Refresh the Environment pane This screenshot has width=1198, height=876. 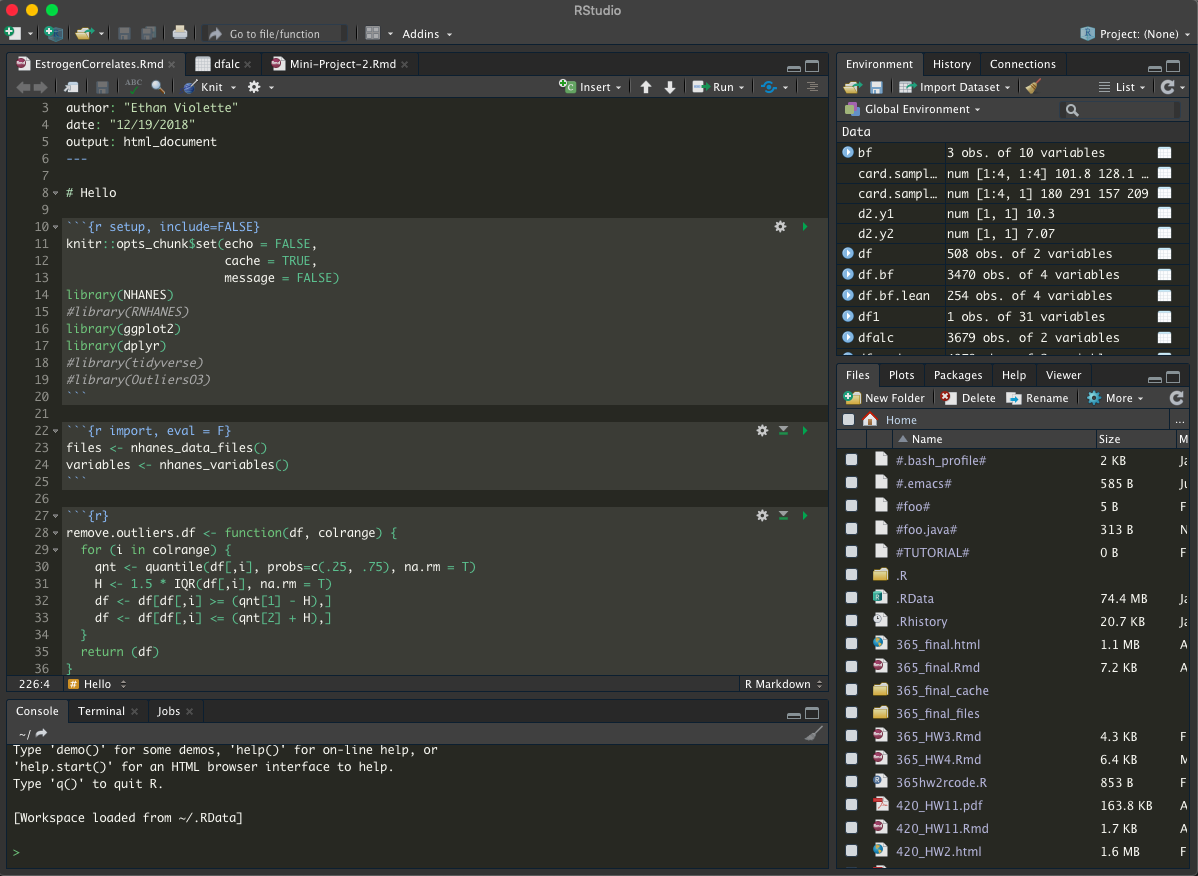[1167, 87]
